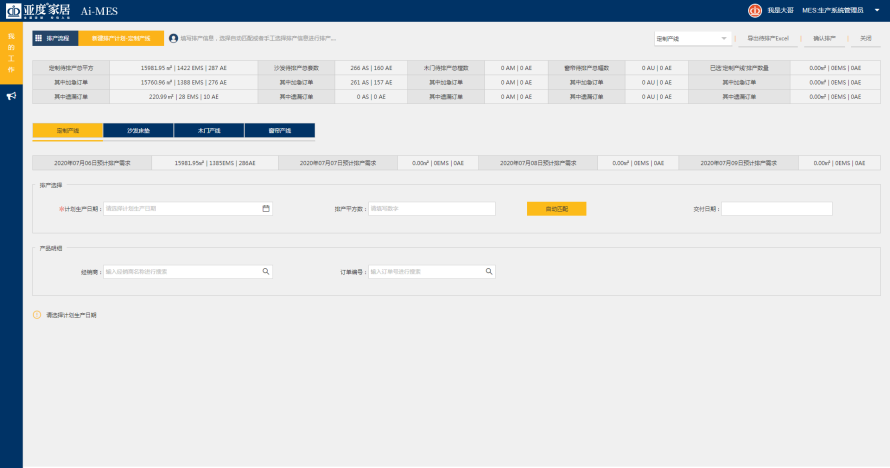Click the 计划生产日期 date input
Screen dimensions: 890x468
pyautogui.click(x=188, y=208)
